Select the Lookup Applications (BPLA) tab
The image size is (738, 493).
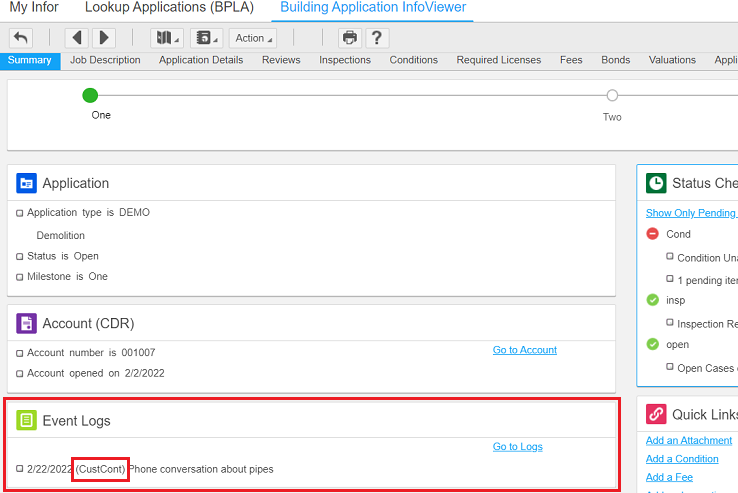click(x=169, y=8)
